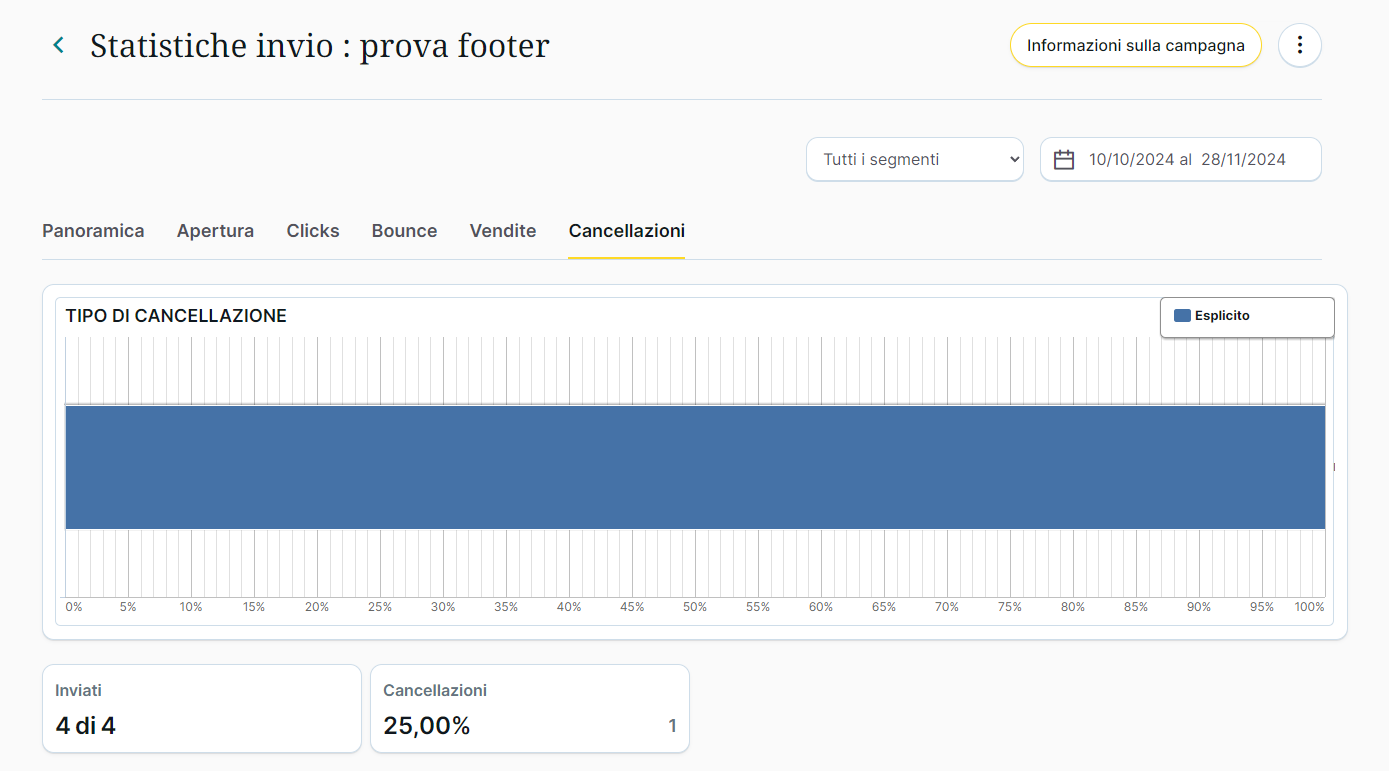Switch to the Panoramica tab
1389x771 pixels.
93,231
